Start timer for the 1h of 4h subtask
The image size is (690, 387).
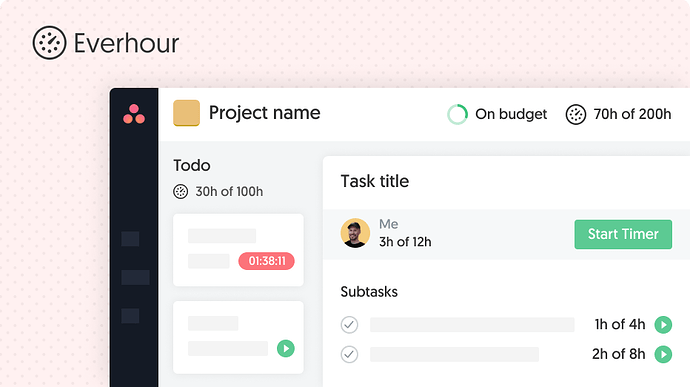(663, 325)
